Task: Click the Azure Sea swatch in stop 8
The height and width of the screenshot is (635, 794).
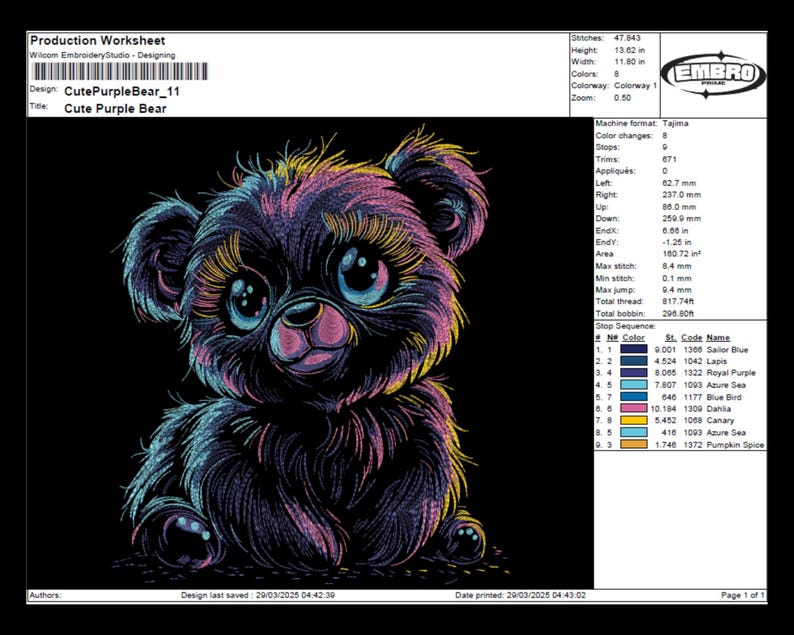Action: coord(633,432)
